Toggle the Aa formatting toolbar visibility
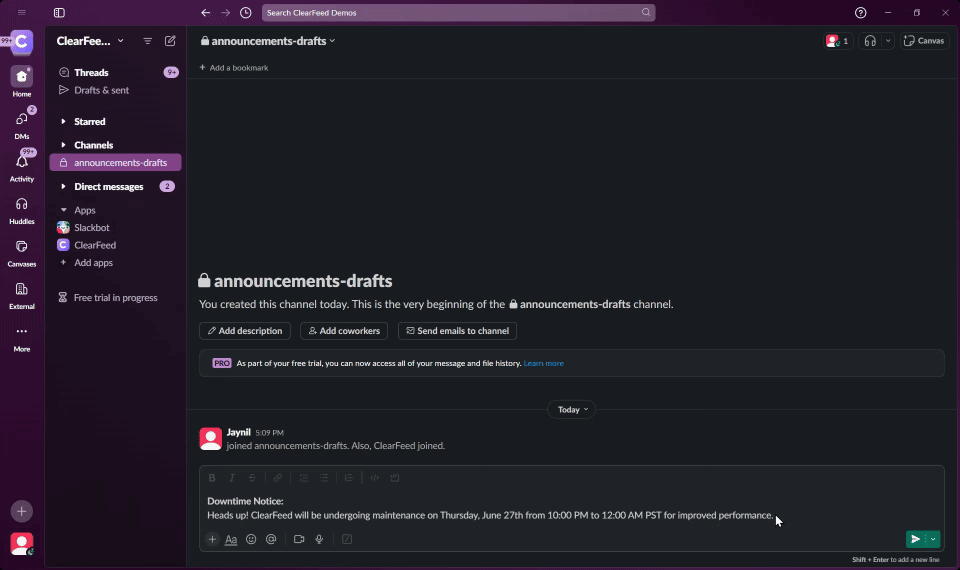960x570 pixels. coord(231,539)
